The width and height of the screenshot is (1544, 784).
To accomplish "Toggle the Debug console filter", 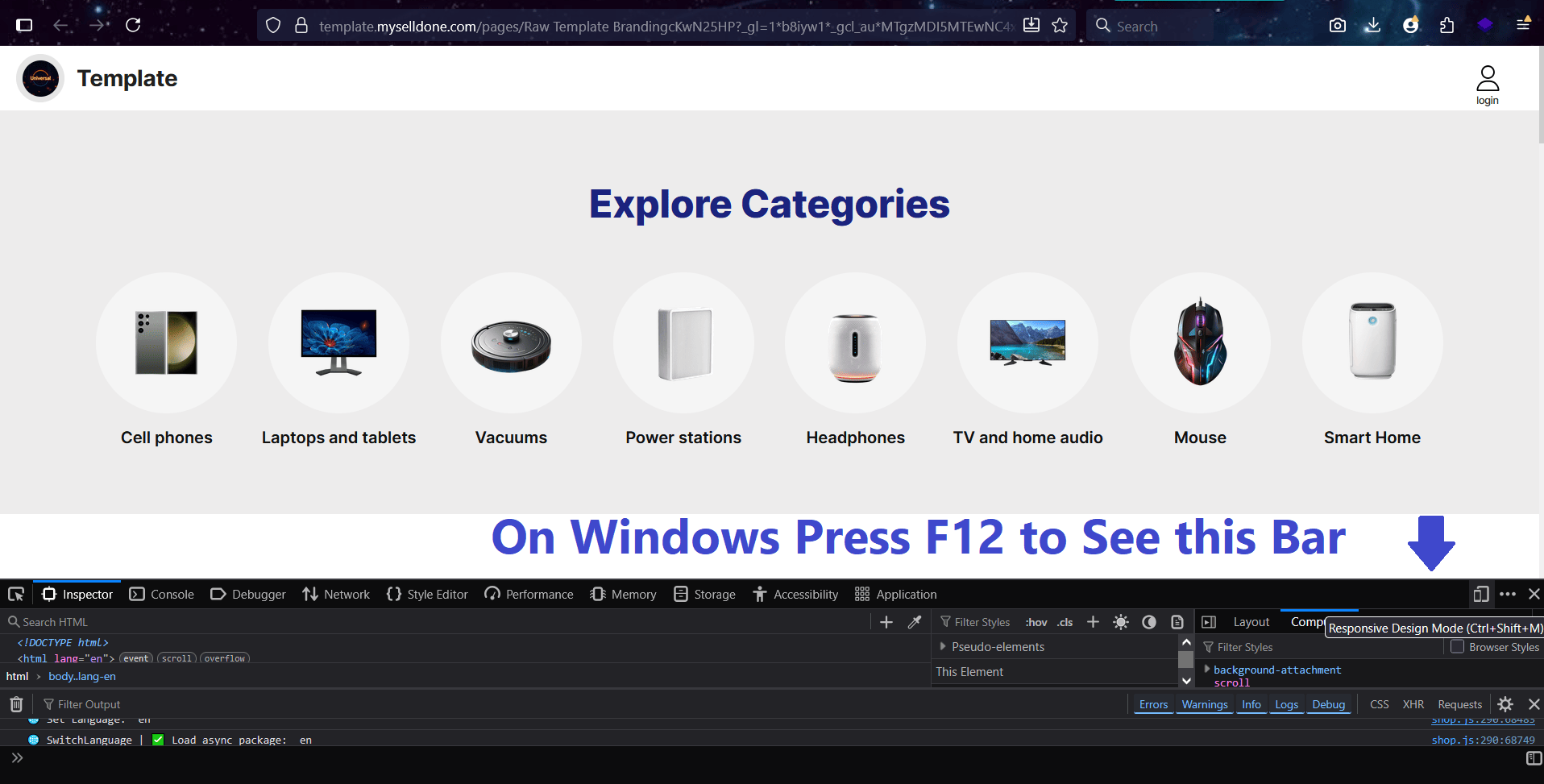I will (1328, 704).
